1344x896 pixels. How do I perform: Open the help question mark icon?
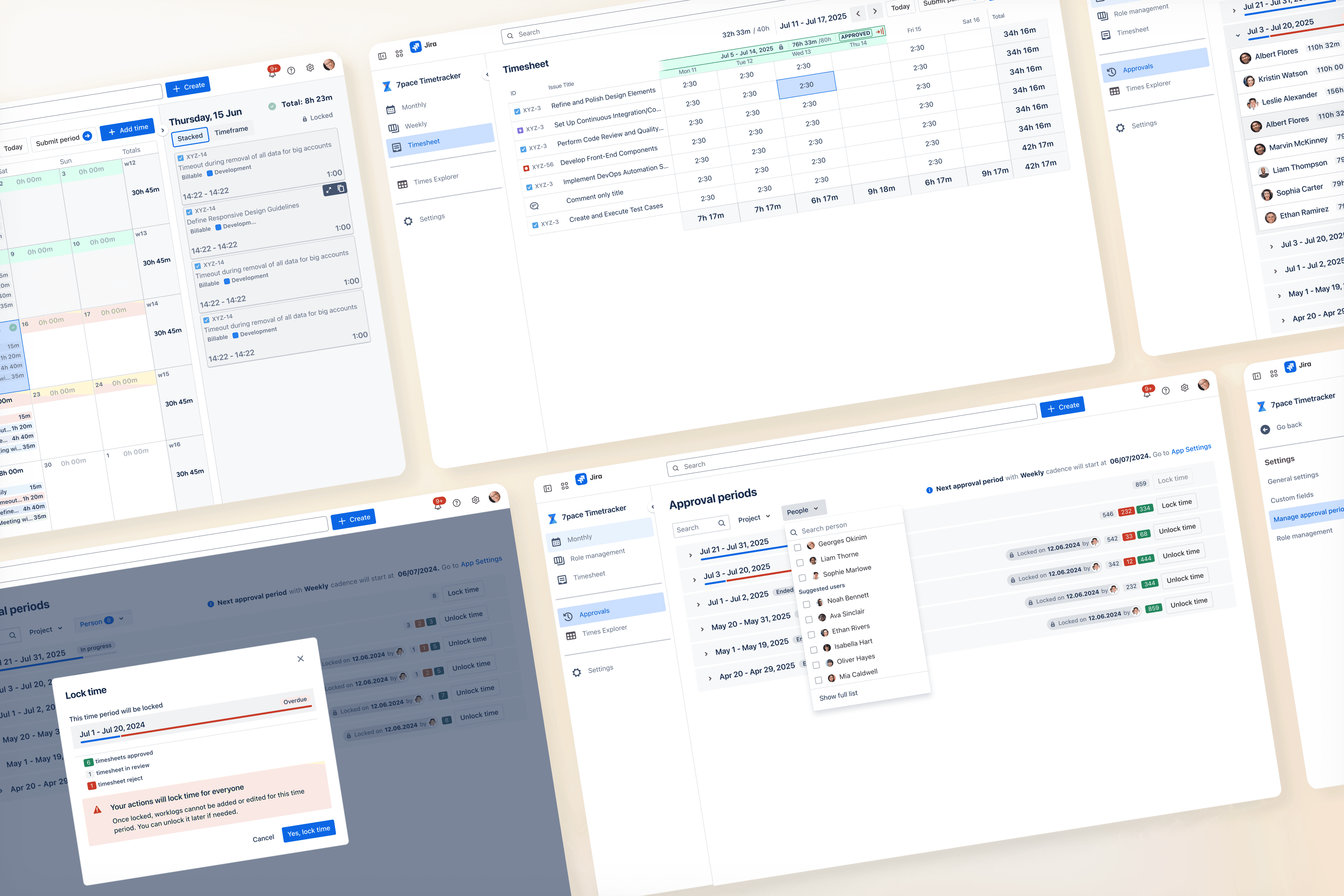pyautogui.click(x=291, y=70)
